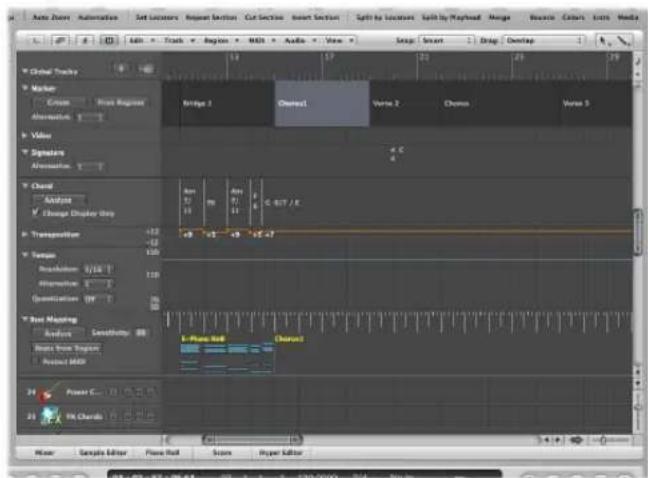
Task: Open the Tempo Resolution dropdown
Action: (x=98, y=269)
